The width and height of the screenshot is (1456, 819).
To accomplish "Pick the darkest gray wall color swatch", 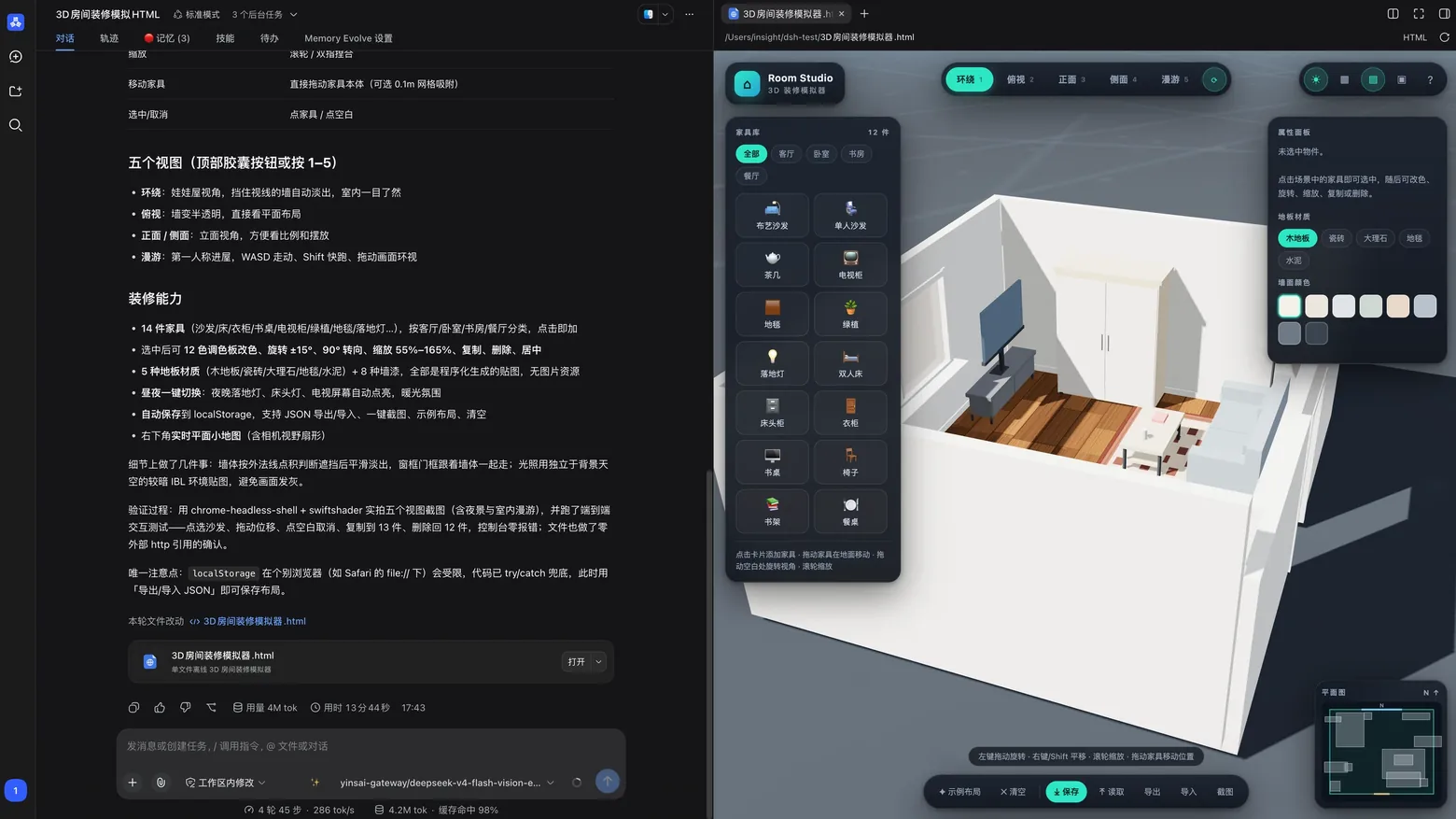I will point(1316,333).
